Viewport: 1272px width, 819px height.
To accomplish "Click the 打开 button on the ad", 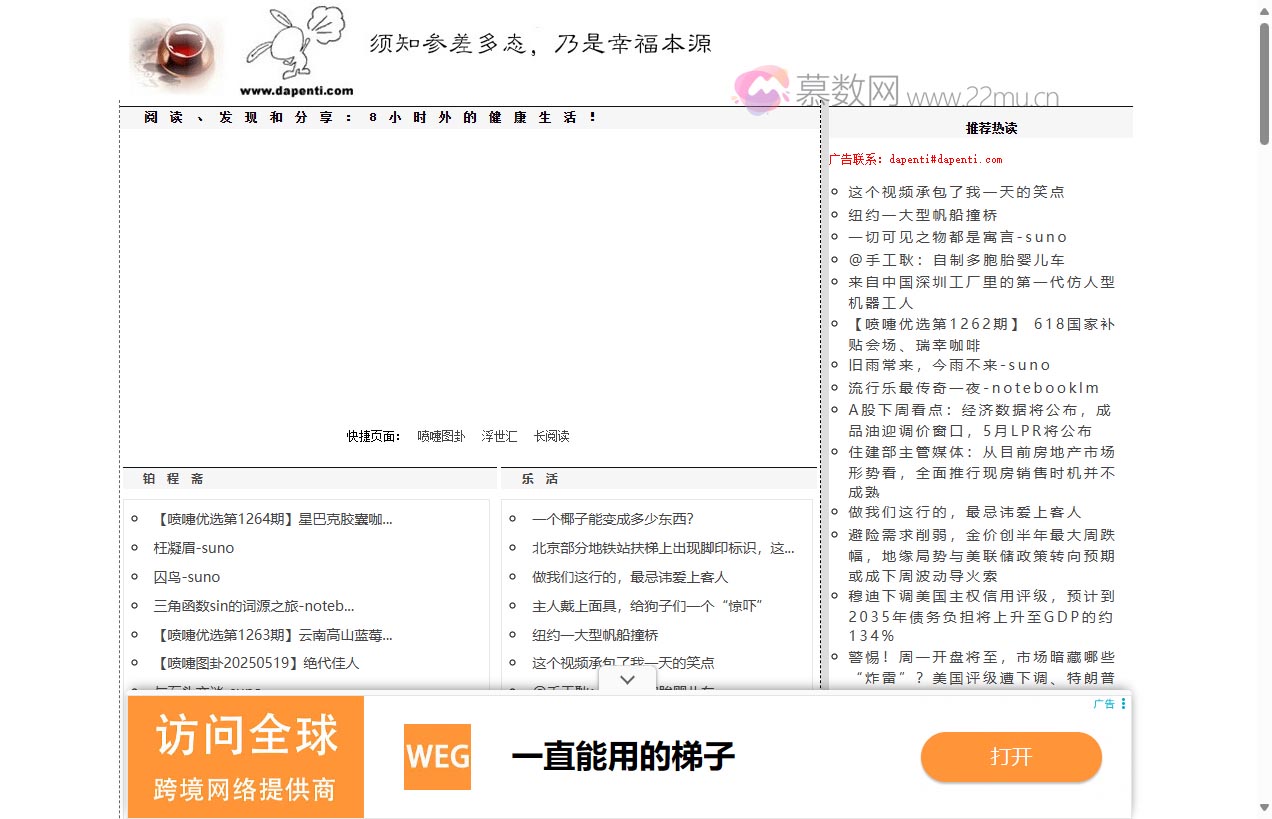I will (1011, 758).
